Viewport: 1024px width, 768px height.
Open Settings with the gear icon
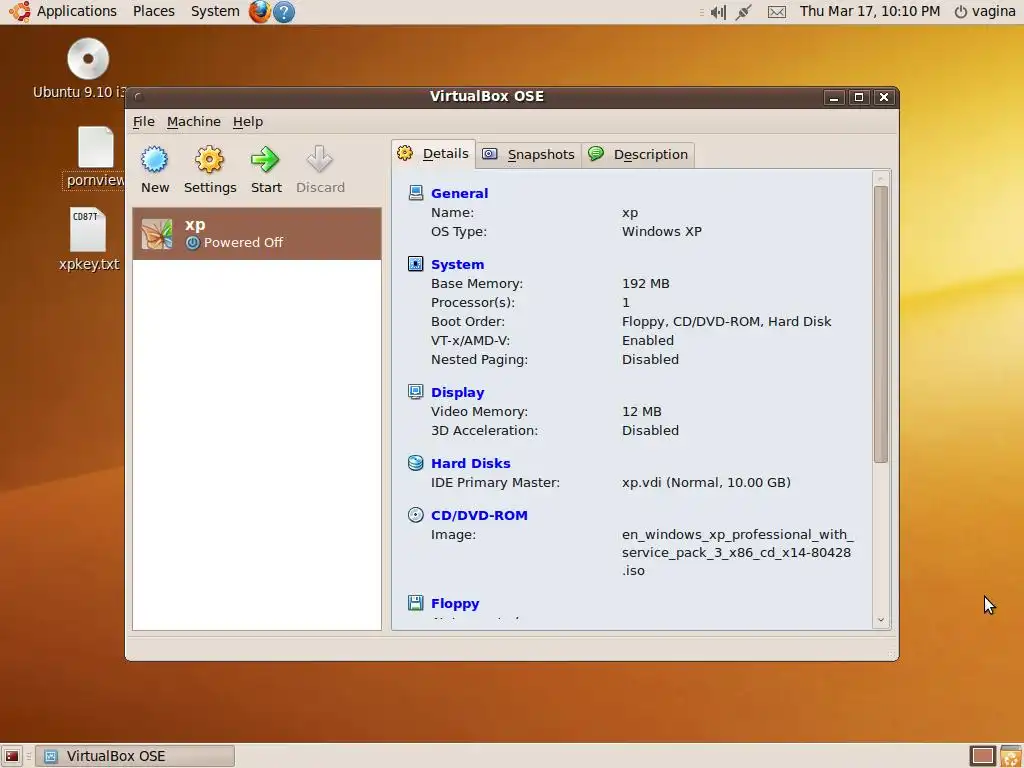(210, 159)
